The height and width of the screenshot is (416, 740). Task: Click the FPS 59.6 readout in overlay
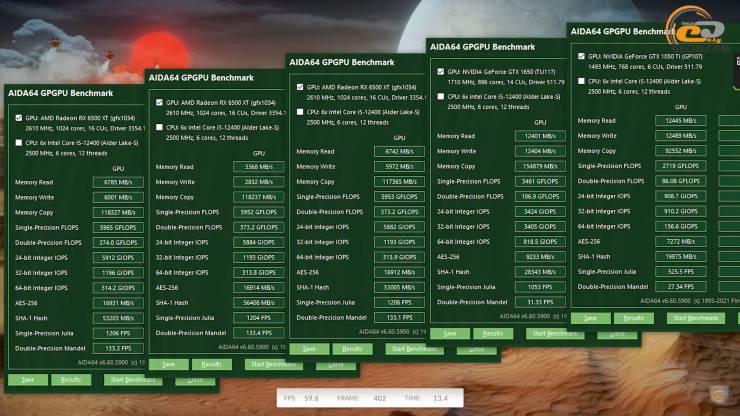301,398
